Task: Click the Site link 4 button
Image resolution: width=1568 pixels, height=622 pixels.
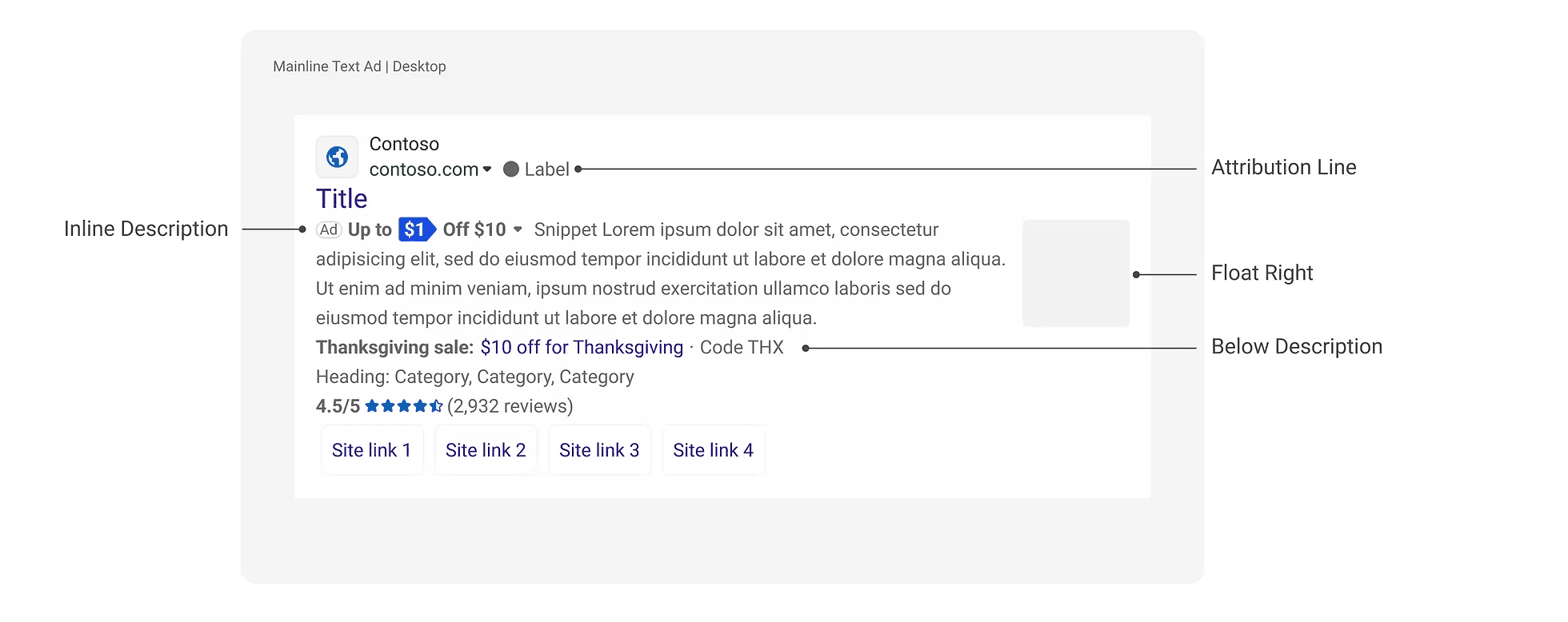Action: tap(713, 451)
